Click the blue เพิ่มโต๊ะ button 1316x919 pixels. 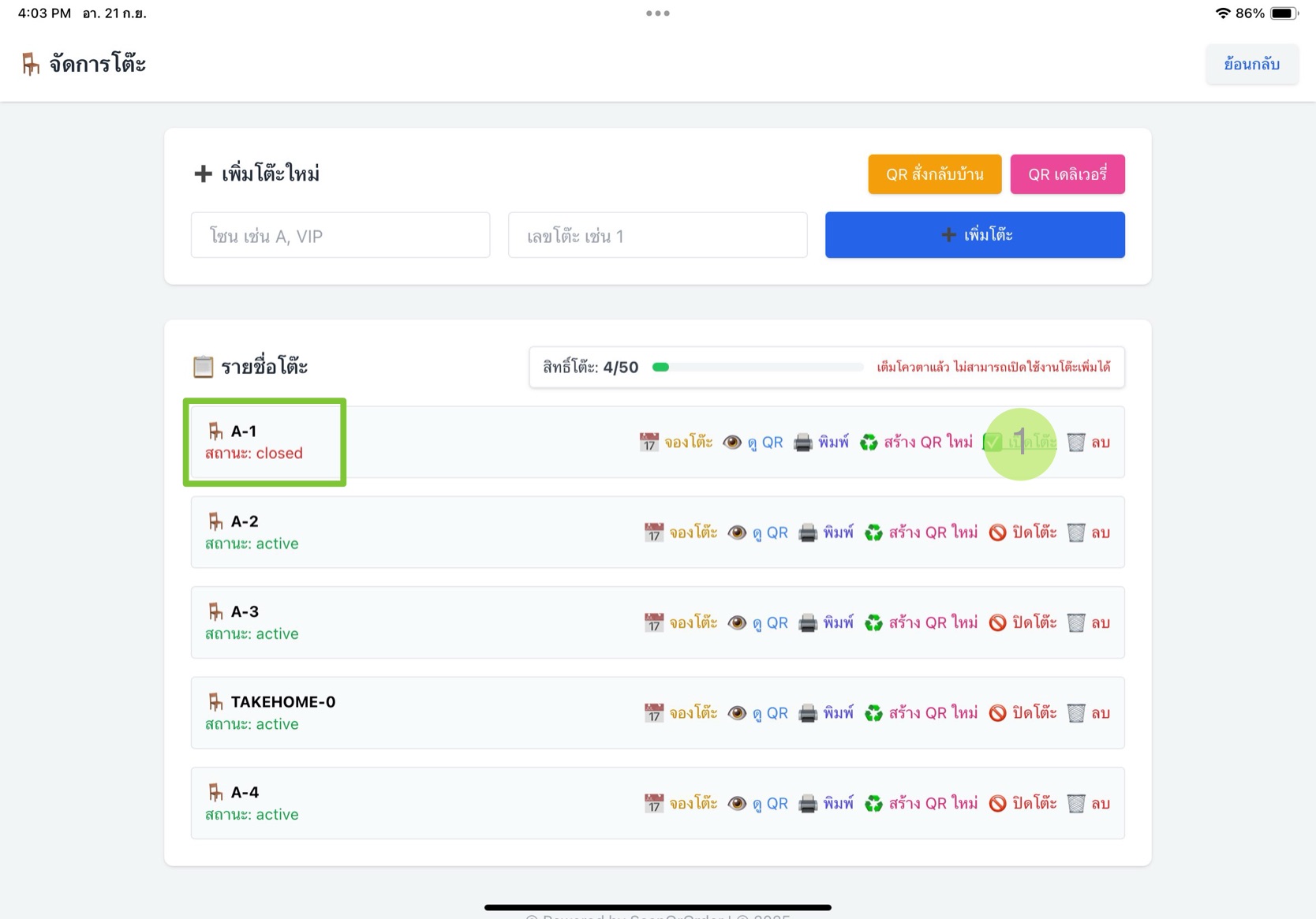coord(974,235)
